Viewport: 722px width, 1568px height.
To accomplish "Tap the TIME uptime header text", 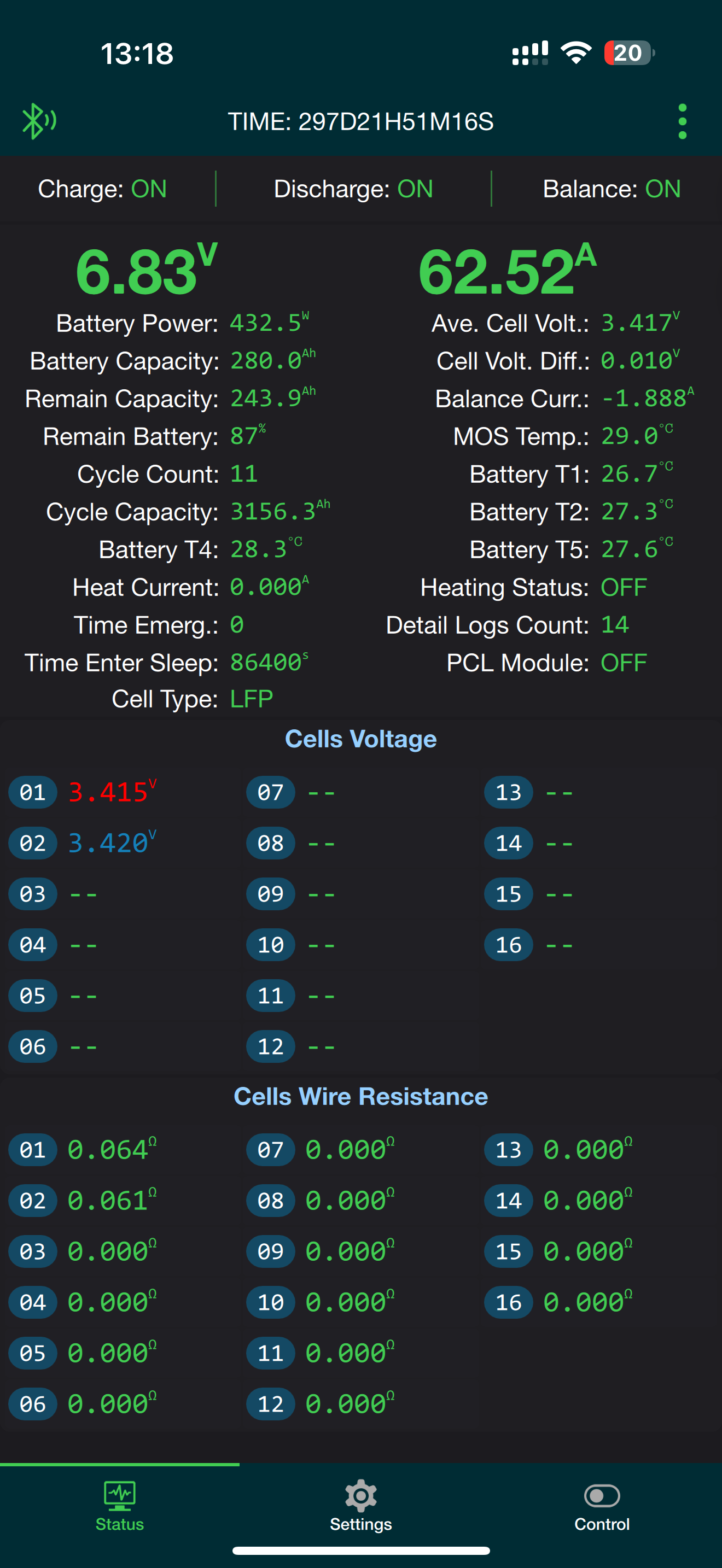I will 361,121.
